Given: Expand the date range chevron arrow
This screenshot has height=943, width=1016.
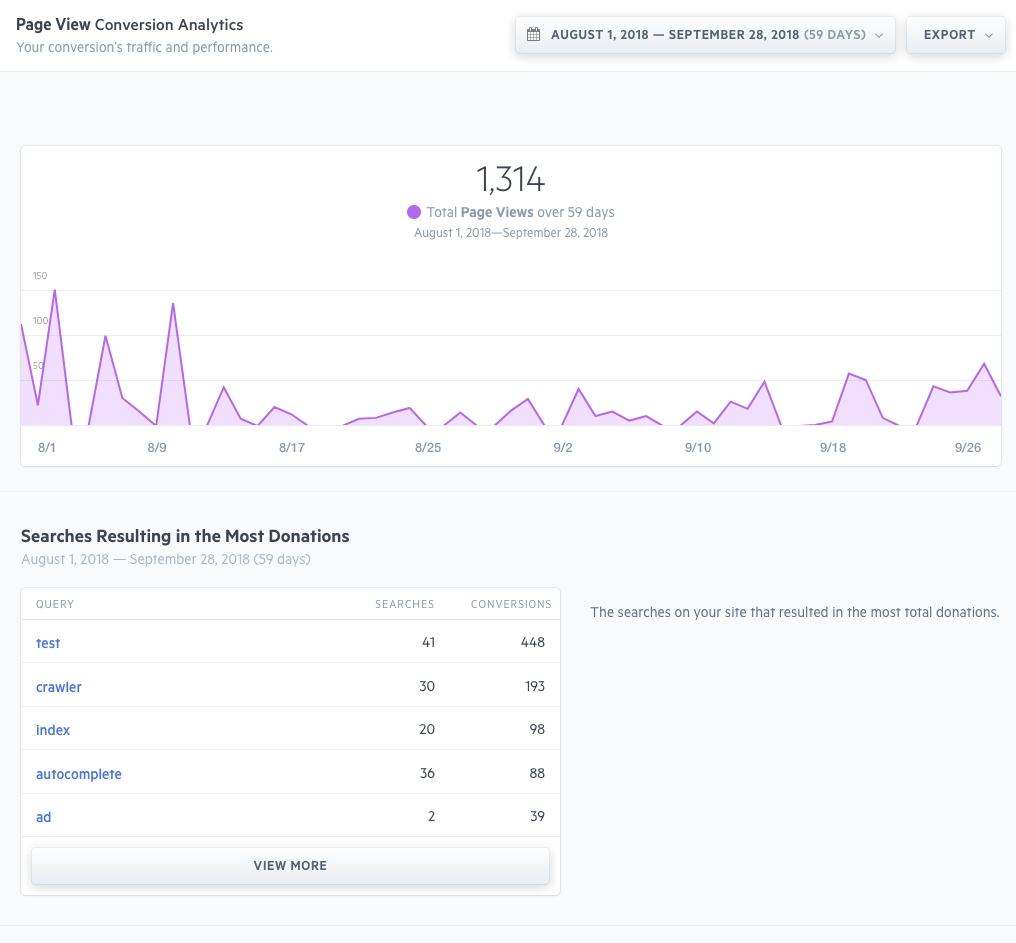Looking at the screenshot, I should pos(879,35).
